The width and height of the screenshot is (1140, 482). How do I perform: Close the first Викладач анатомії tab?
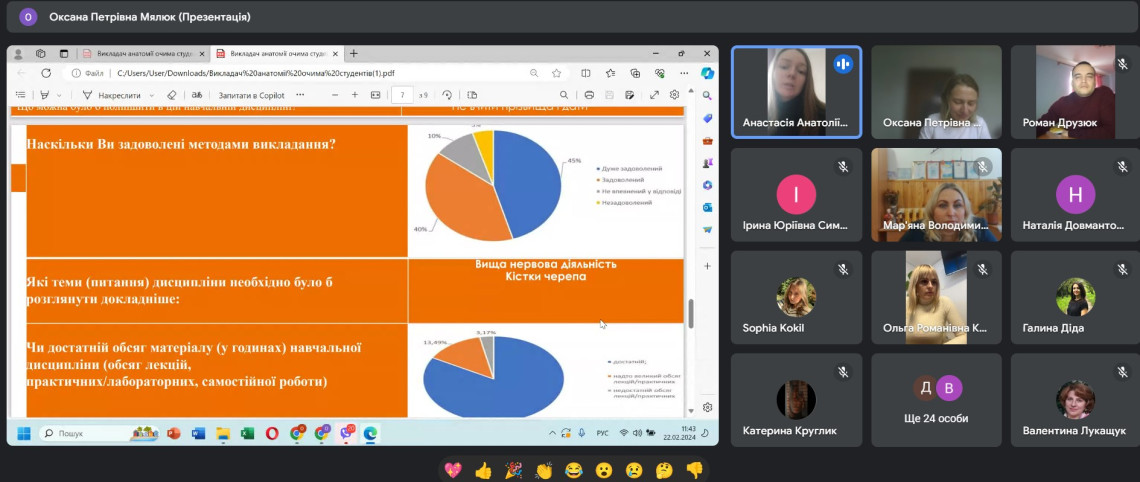[x=202, y=54]
